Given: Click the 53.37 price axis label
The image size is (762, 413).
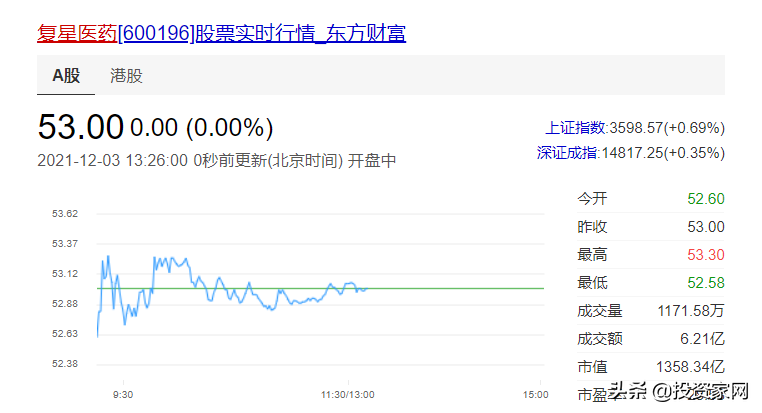Looking at the screenshot, I should (x=65, y=243).
